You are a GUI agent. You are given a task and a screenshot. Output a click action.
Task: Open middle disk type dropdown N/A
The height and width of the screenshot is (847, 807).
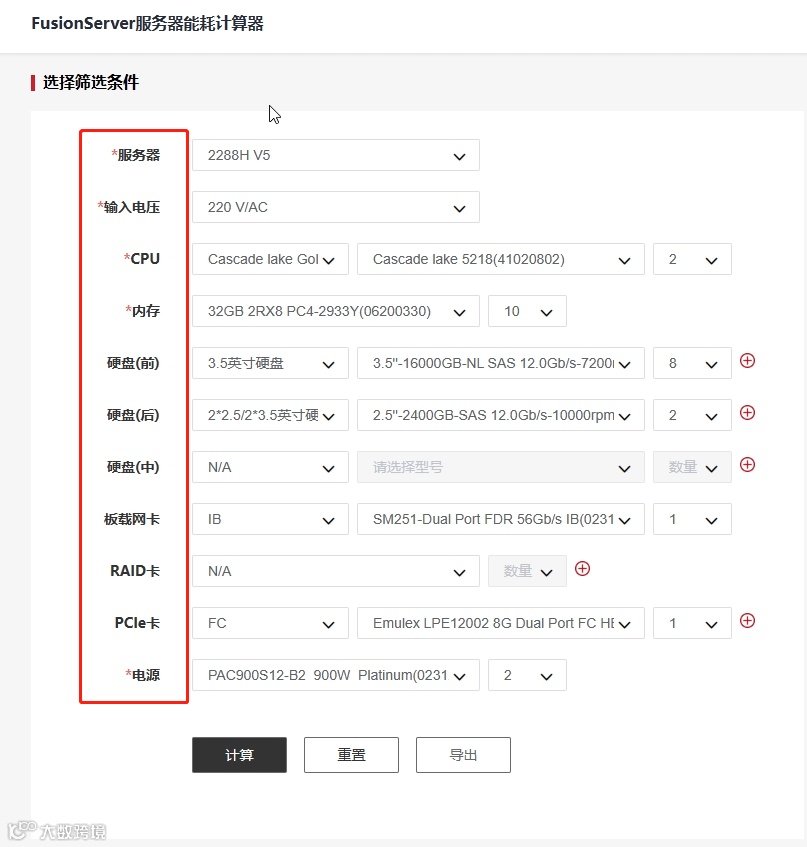tap(270, 467)
